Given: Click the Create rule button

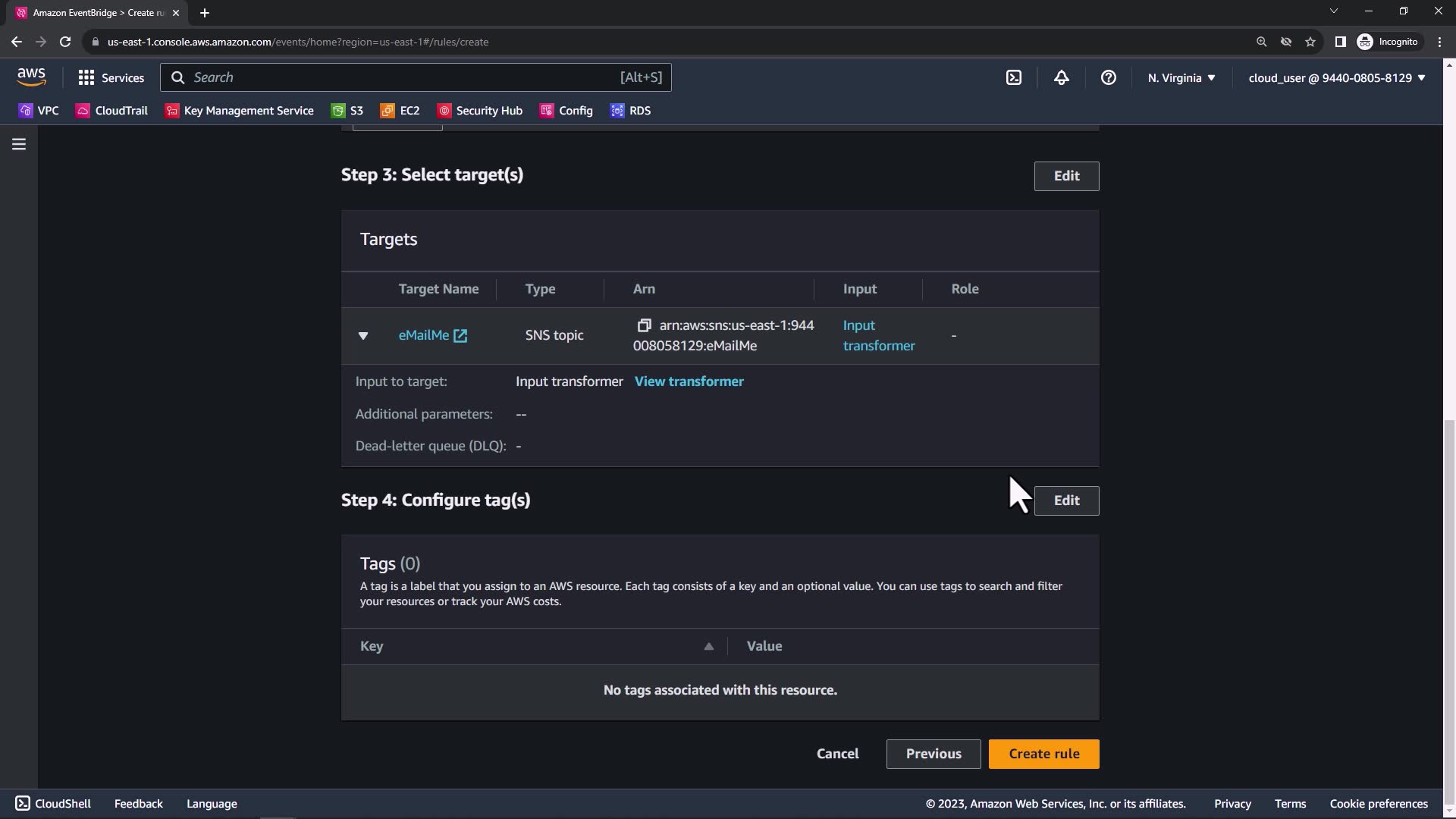Looking at the screenshot, I should (x=1043, y=754).
